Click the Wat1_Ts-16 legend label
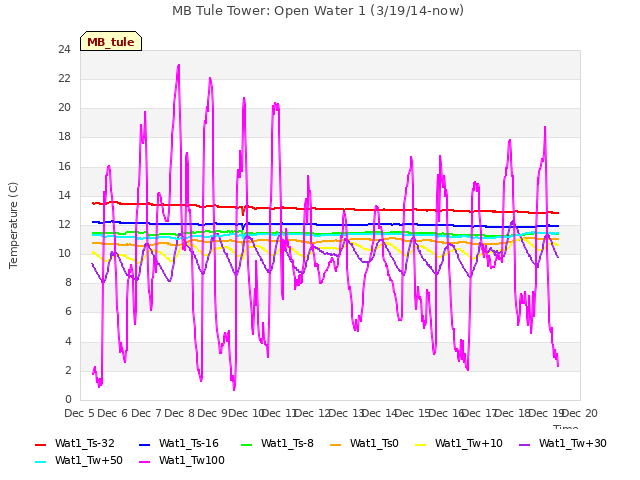Image resolution: width=640 pixels, height=480 pixels. [x=189, y=443]
